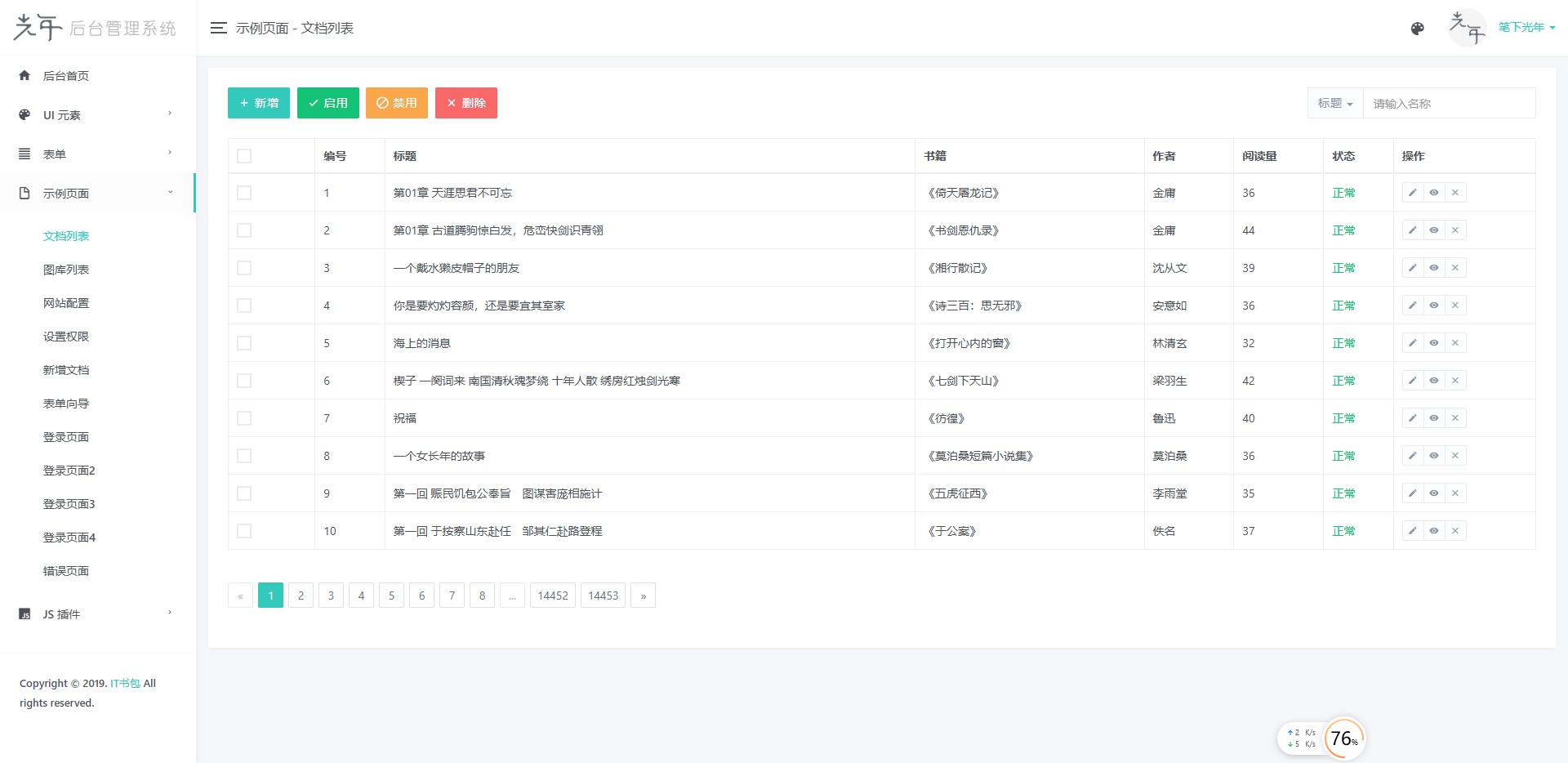The image size is (1568, 763).
Task: Expand the 表单 sidebar menu
Action: (x=98, y=154)
